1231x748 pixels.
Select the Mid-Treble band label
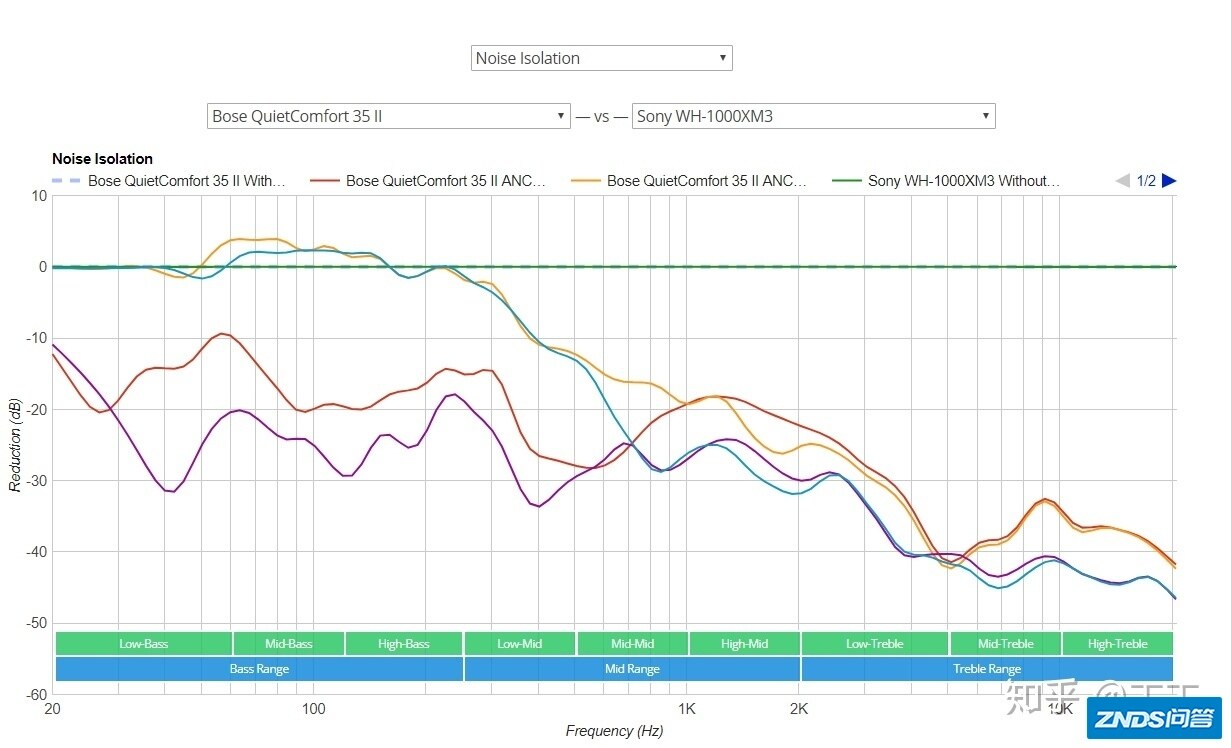1006,644
